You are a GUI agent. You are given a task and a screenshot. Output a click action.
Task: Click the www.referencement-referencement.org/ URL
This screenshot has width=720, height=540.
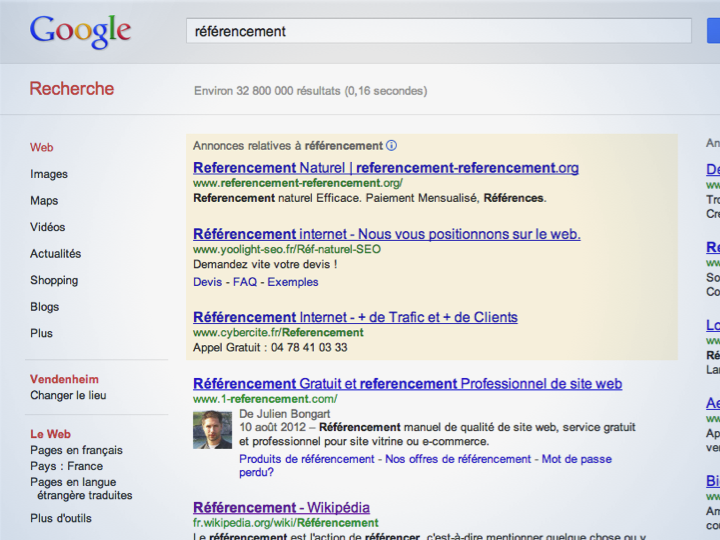point(298,183)
